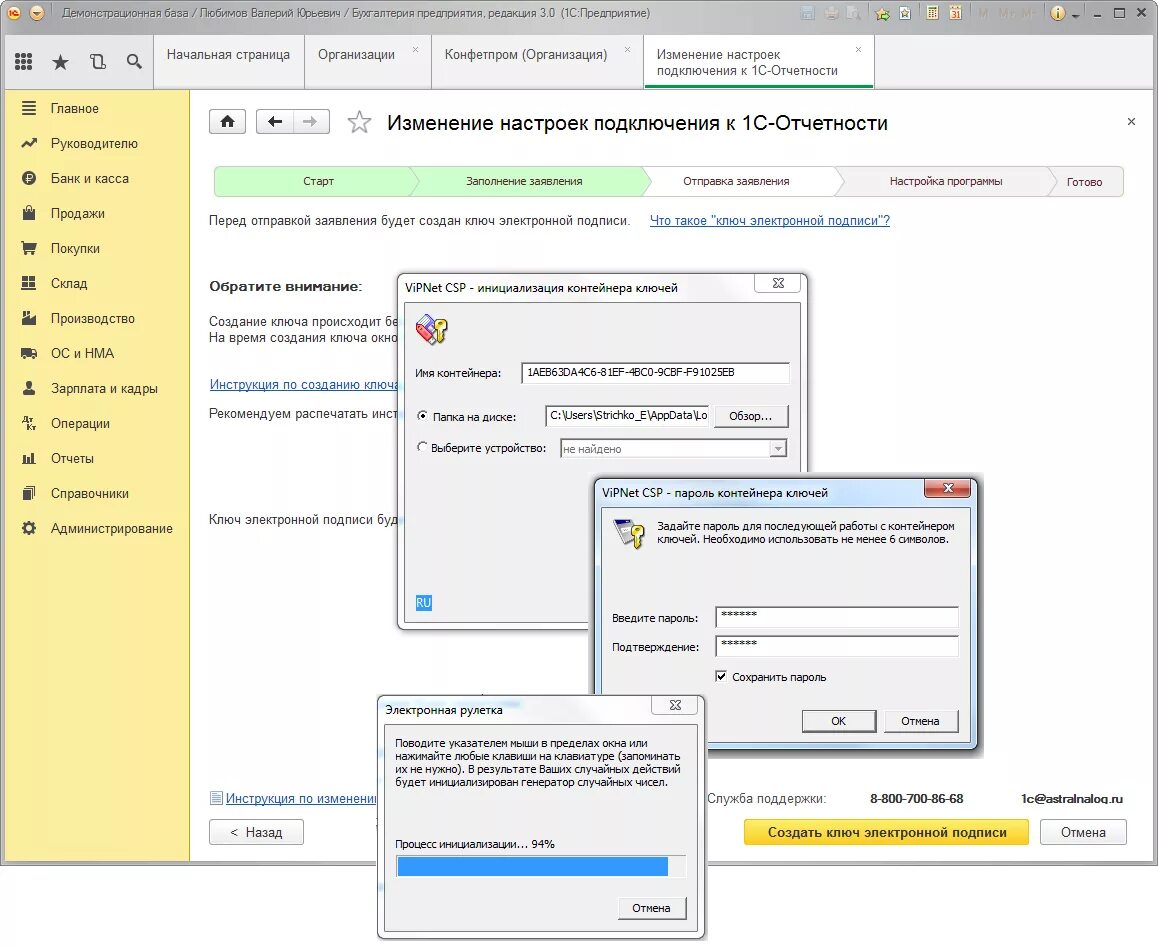Screen dimensions: 1158x949
Task: Open the sections menu grid icon
Action: coord(24,62)
